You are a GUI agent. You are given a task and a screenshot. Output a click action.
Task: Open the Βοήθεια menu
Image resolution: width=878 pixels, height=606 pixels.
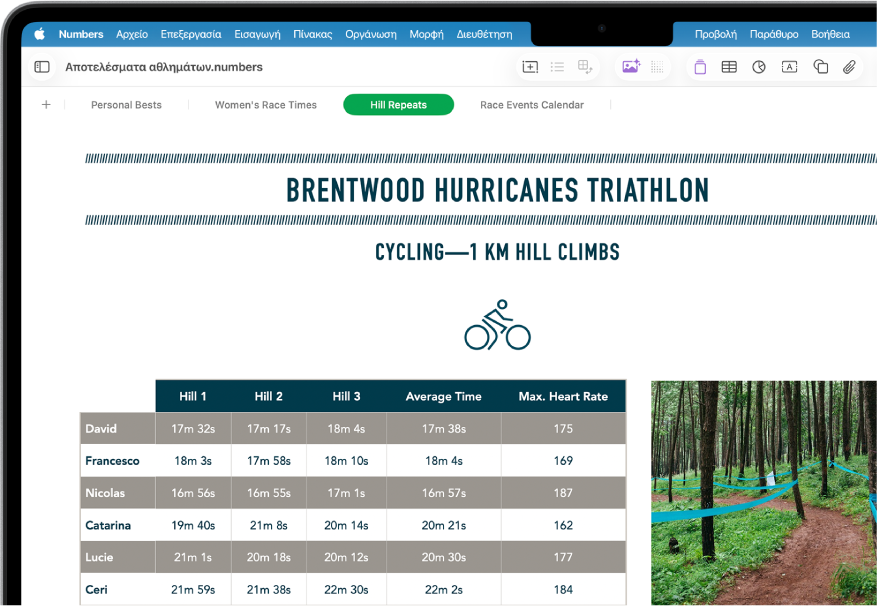click(x=830, y=34)
